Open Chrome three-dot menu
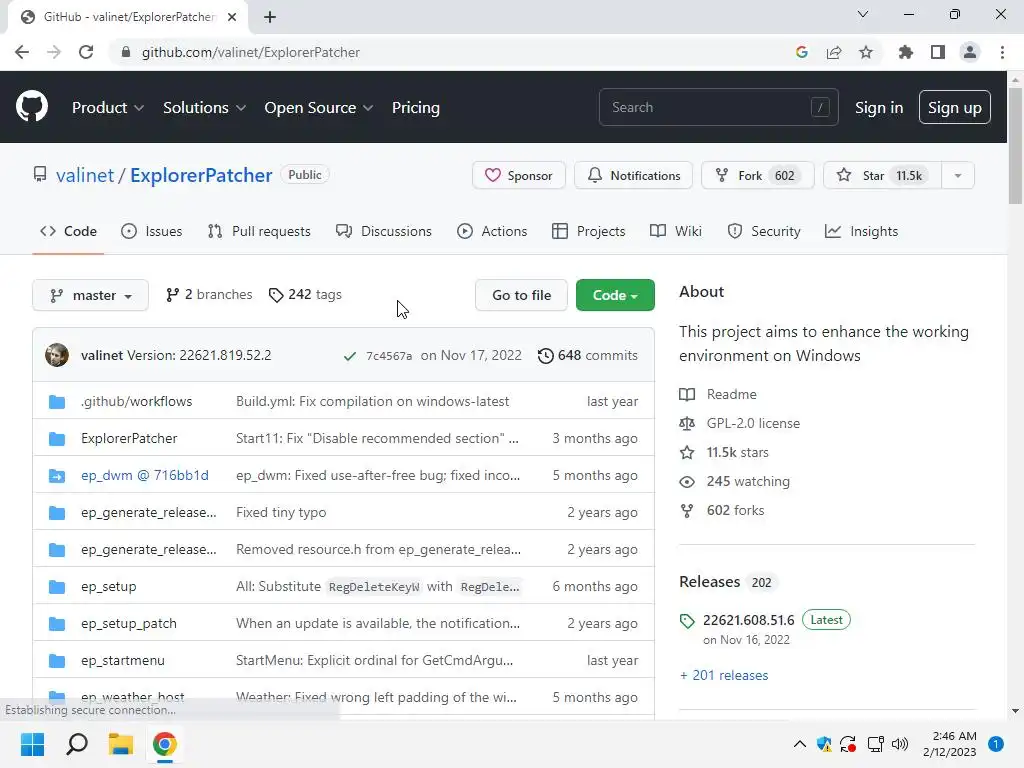 tap(1002, 52)
